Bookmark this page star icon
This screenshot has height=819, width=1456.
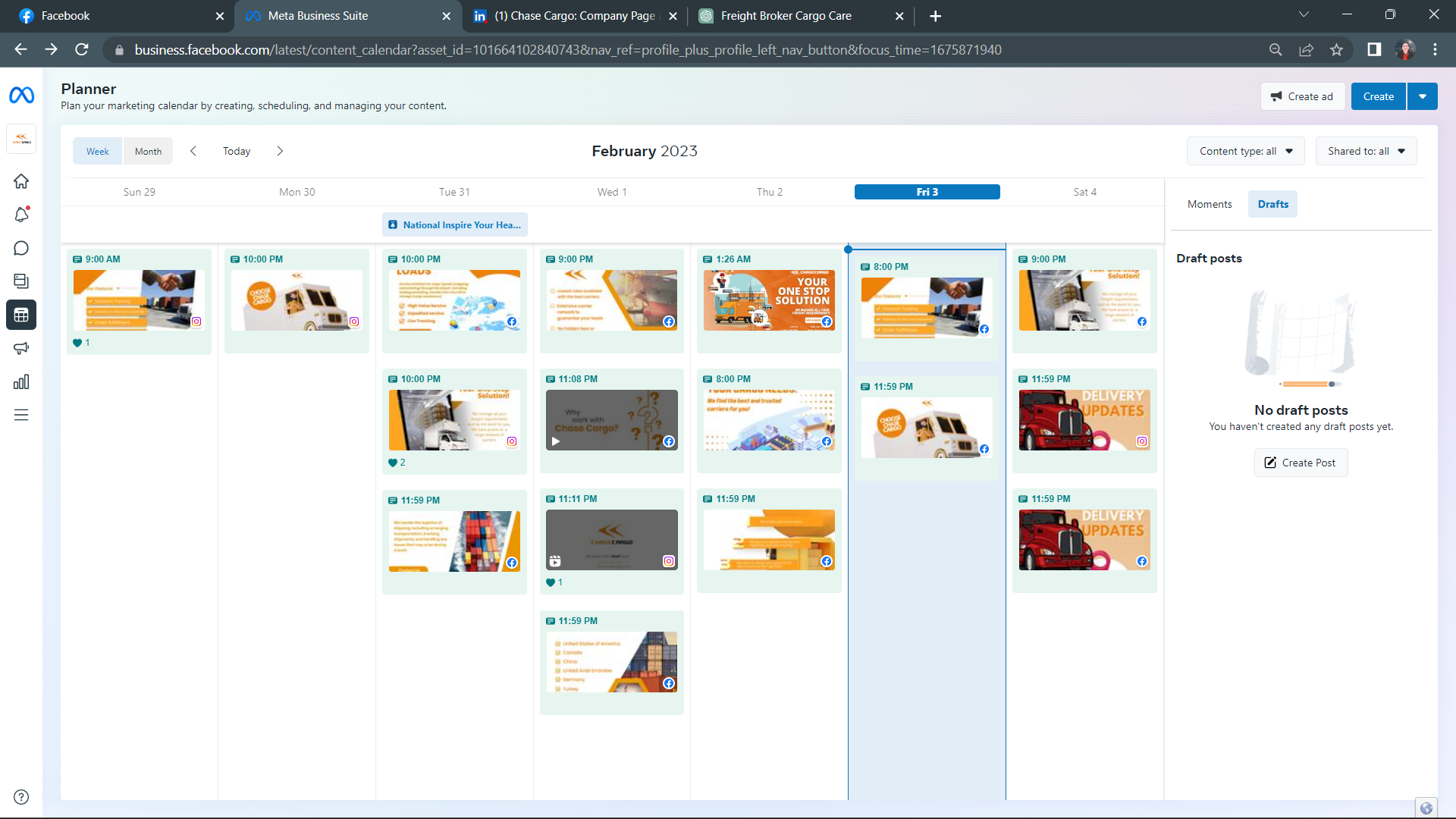point(1336,49)
